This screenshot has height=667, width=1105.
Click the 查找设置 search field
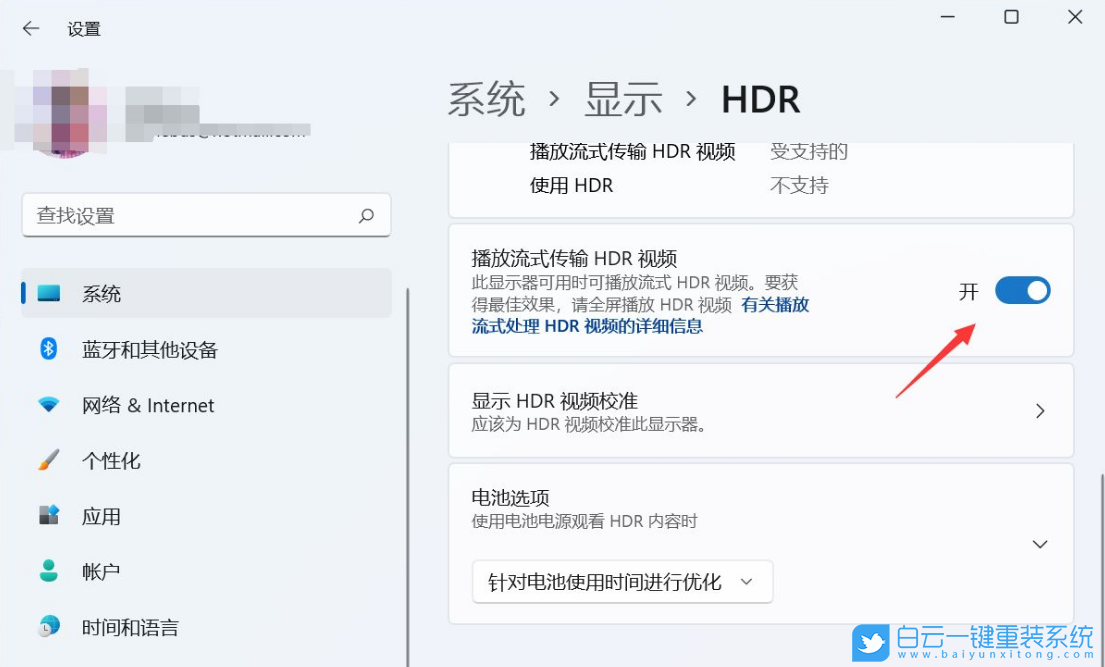point(190,215)
